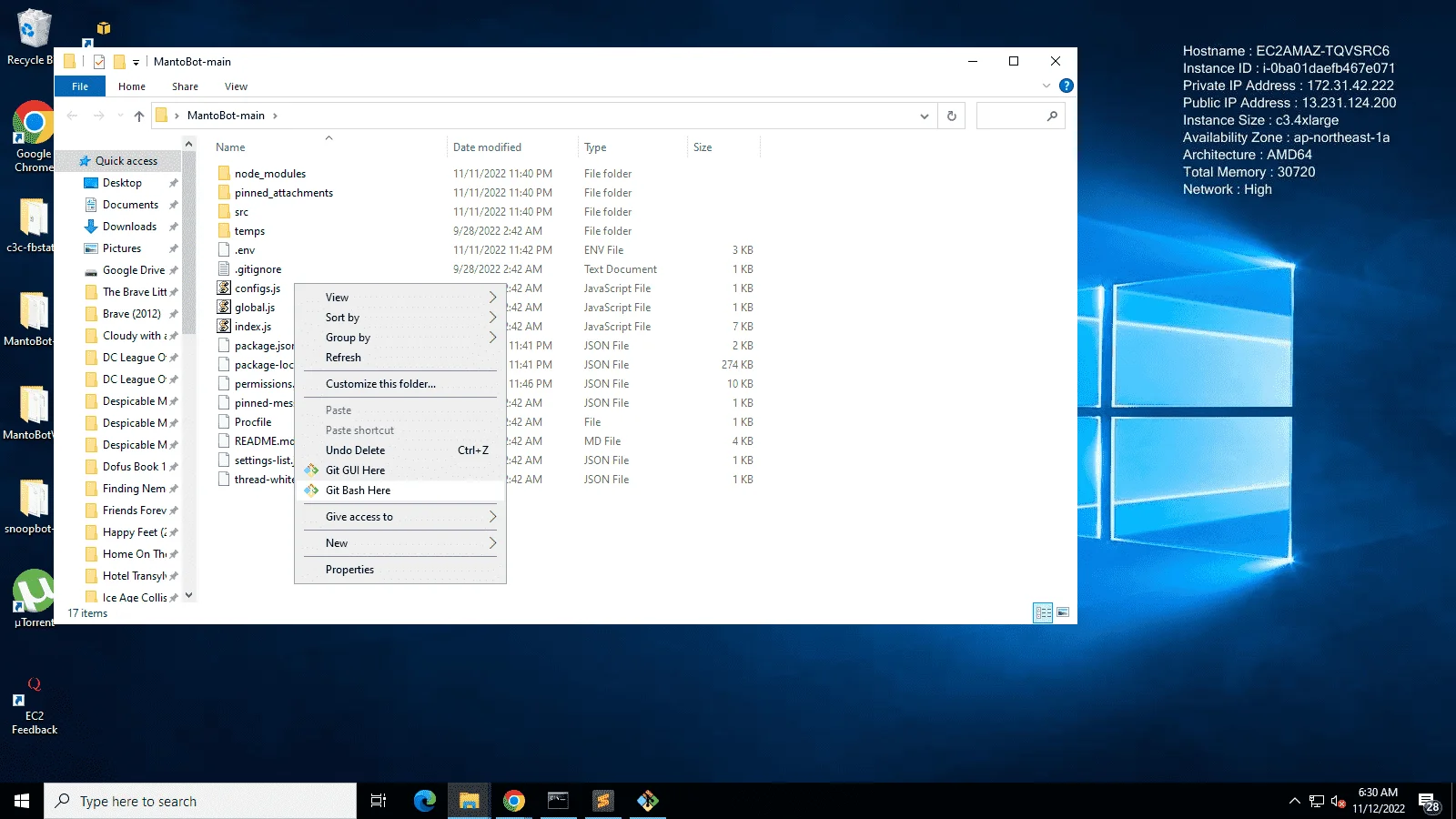Switch to Large icons view layout icon

click(1063, 612)
